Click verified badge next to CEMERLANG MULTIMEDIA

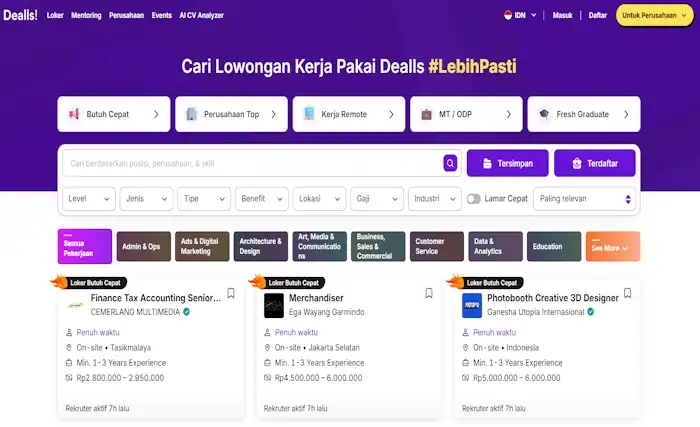187,312
